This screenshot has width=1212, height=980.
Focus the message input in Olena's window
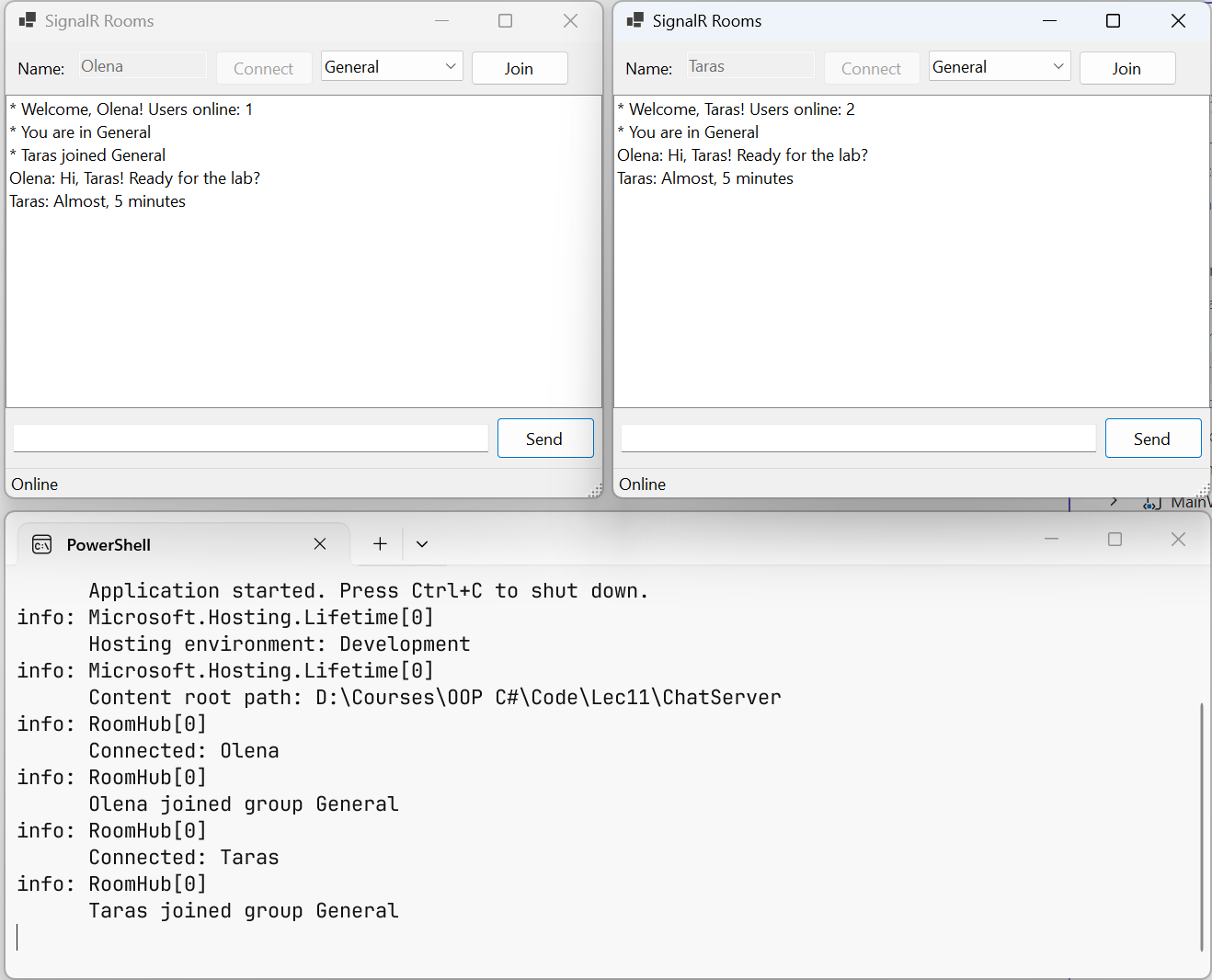251,439
